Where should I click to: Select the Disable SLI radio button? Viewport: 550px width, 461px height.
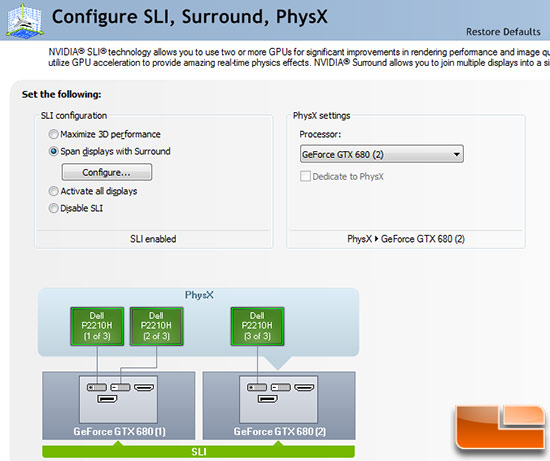coord(53,208)
